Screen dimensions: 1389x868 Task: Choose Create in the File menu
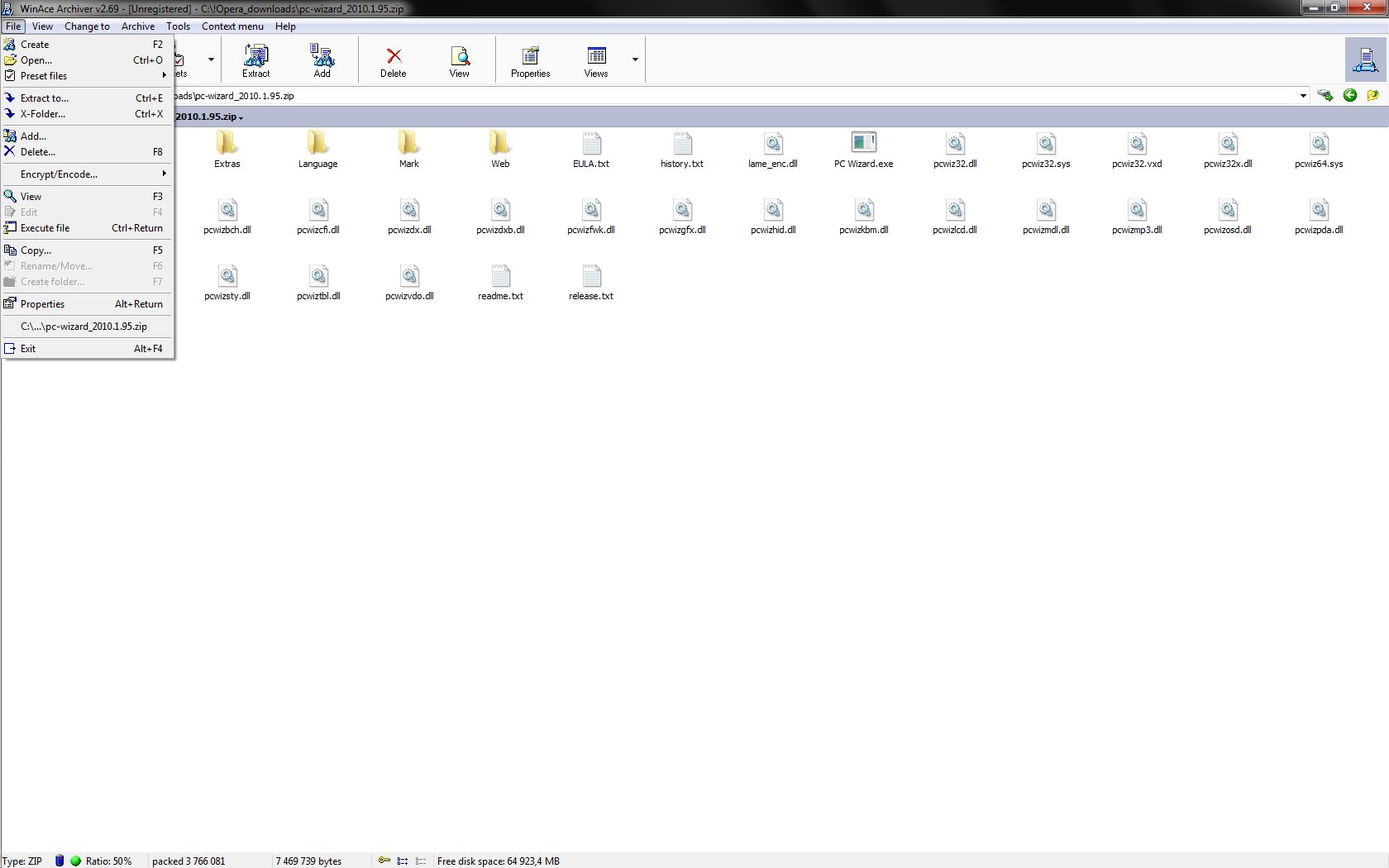click(x=87, y=44)
